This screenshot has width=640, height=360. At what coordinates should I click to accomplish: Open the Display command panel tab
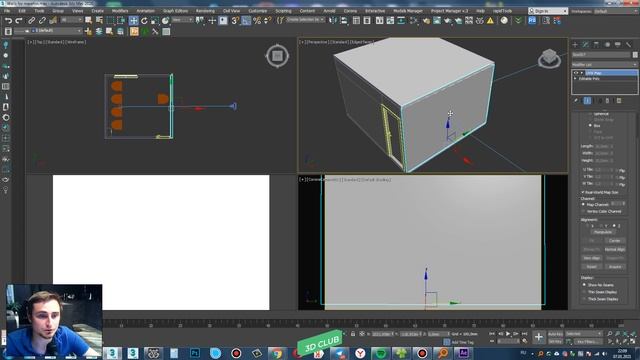click(618, 44)
